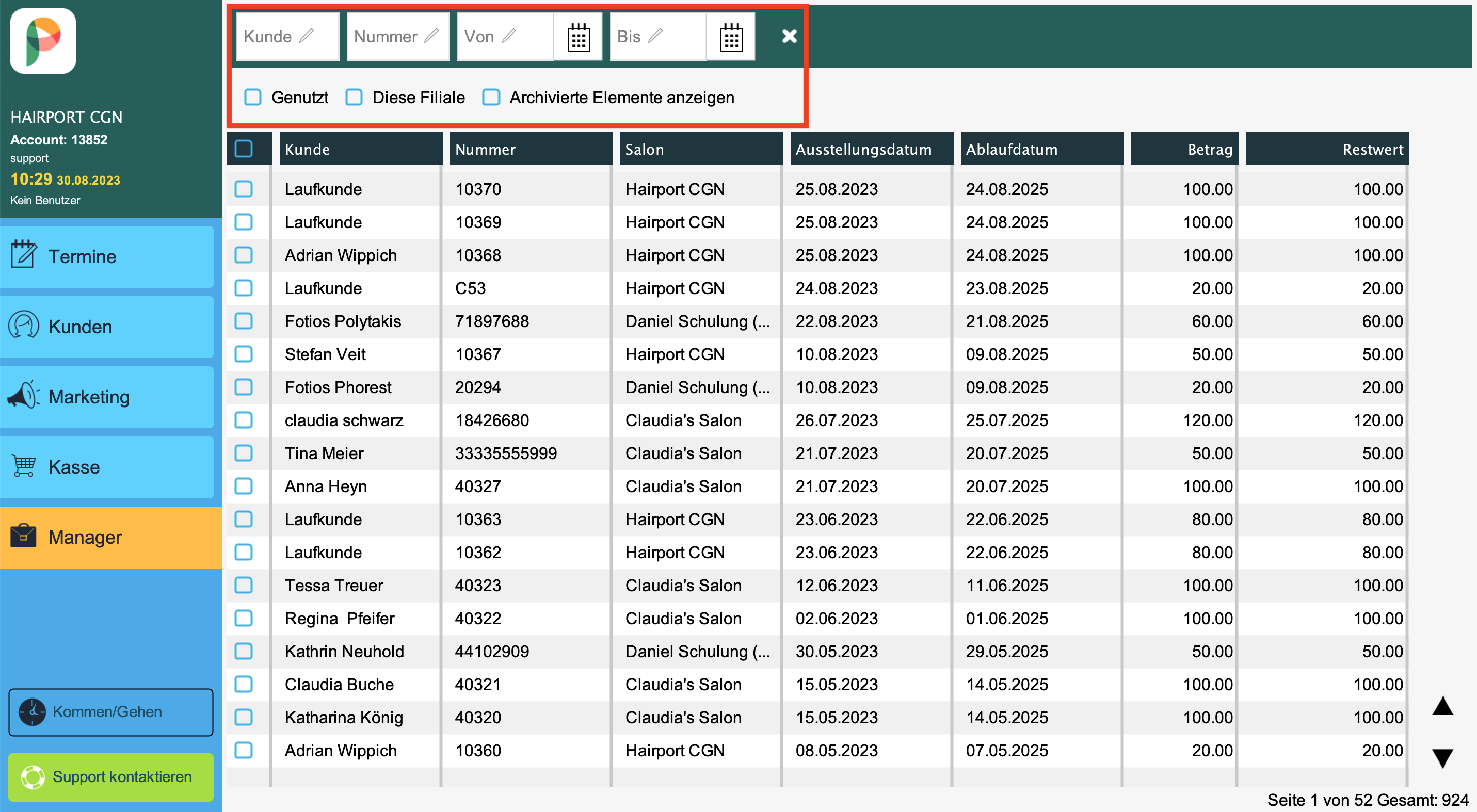Click page indicator Seite 1 von 52
1477x812 pixels.
click(1320, 800)
